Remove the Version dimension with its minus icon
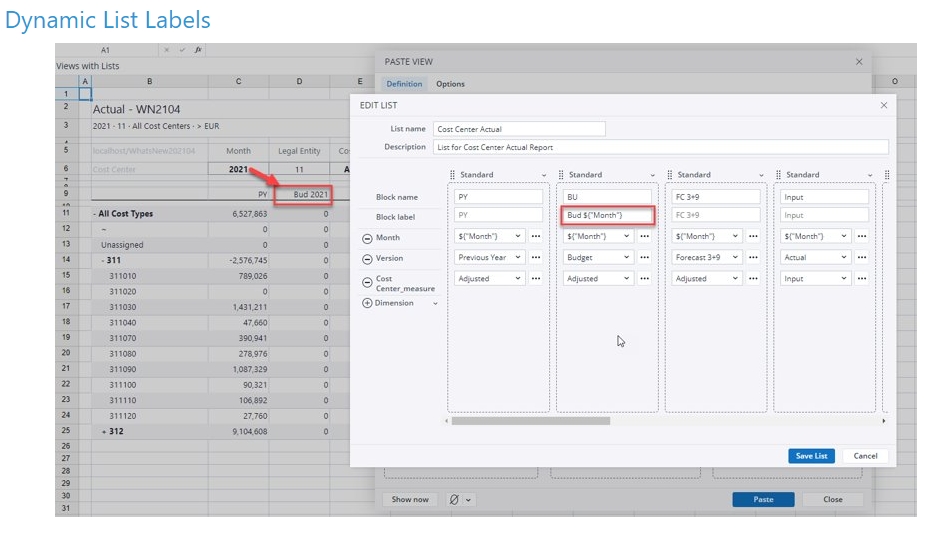Image resolution: width=942 pixels, height=535 pixels. [x=367, y=258]
